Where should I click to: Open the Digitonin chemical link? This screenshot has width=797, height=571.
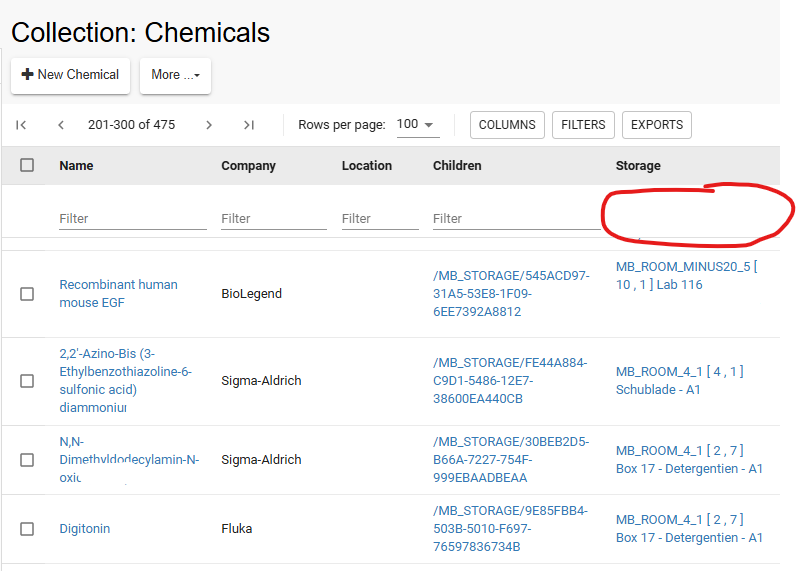tap(85, 529)
